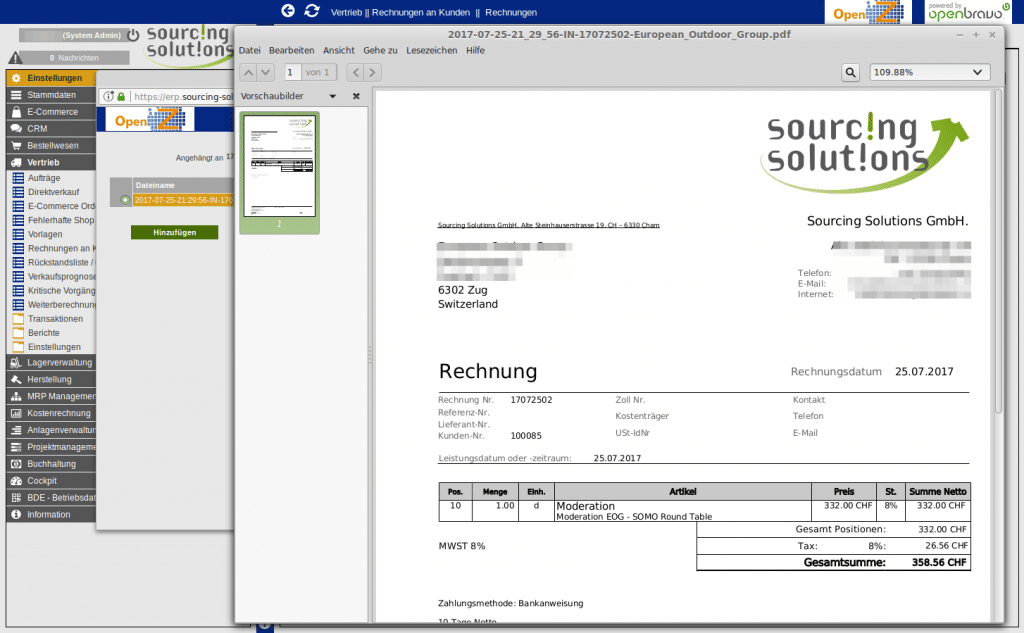Open the Bearbeiten menu
The image size is (1024, 633).
[x=291, y=50]
